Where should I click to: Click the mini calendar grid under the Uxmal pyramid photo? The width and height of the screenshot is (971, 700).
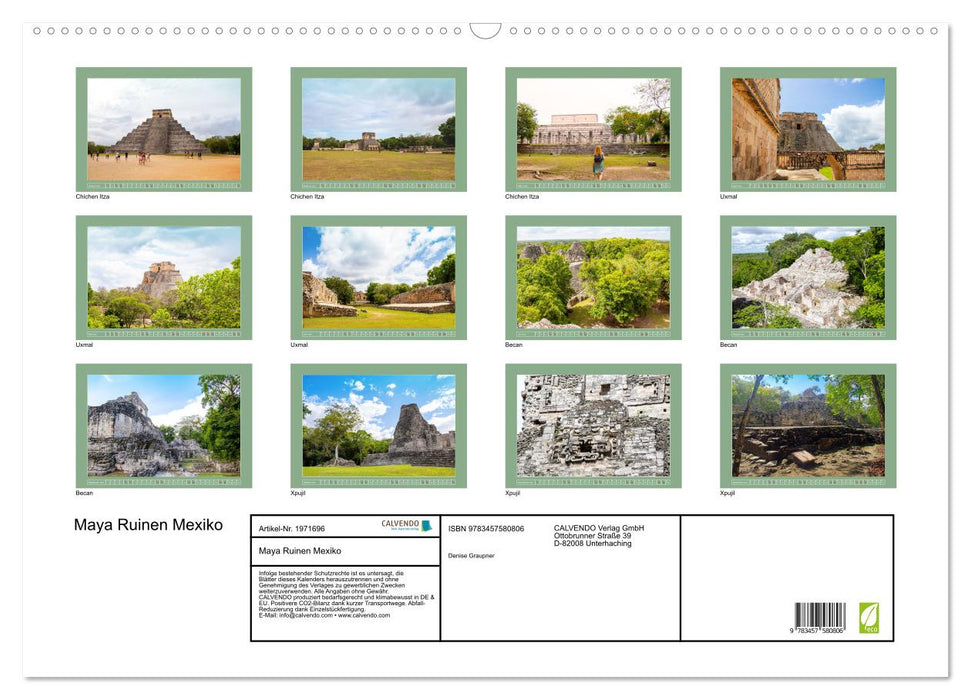tap(163, 332)
